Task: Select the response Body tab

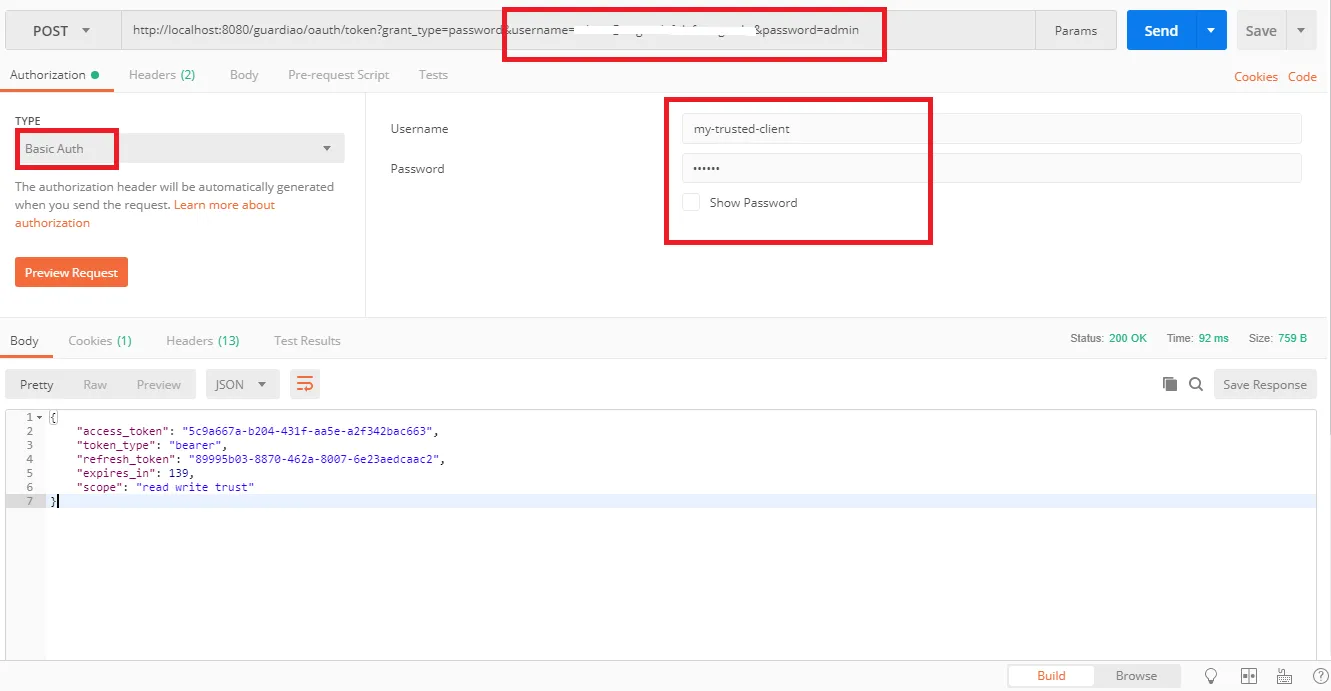Action: 24,341
